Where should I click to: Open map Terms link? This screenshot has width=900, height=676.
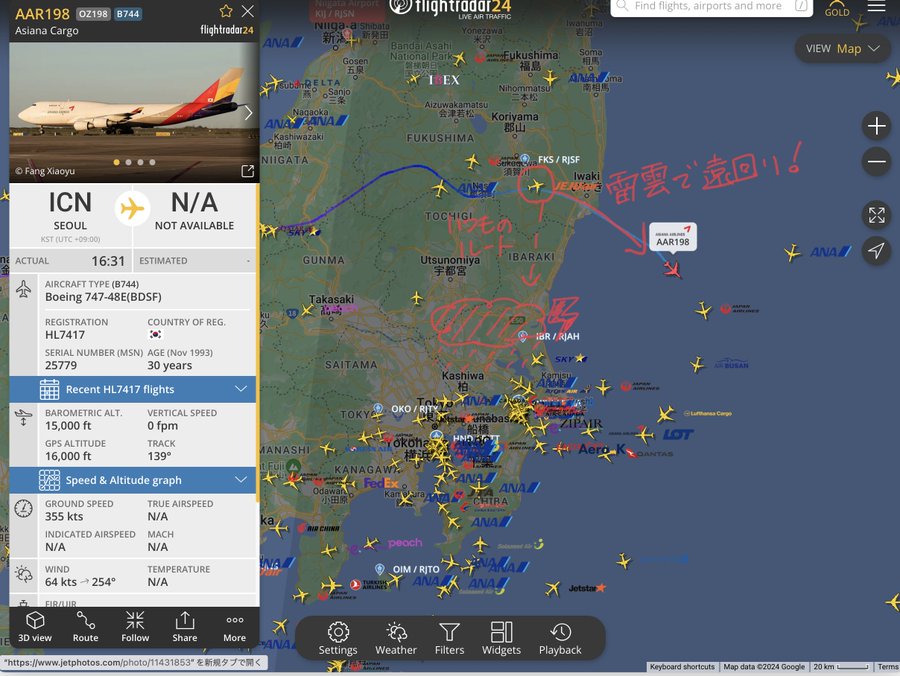pos(887,667)
